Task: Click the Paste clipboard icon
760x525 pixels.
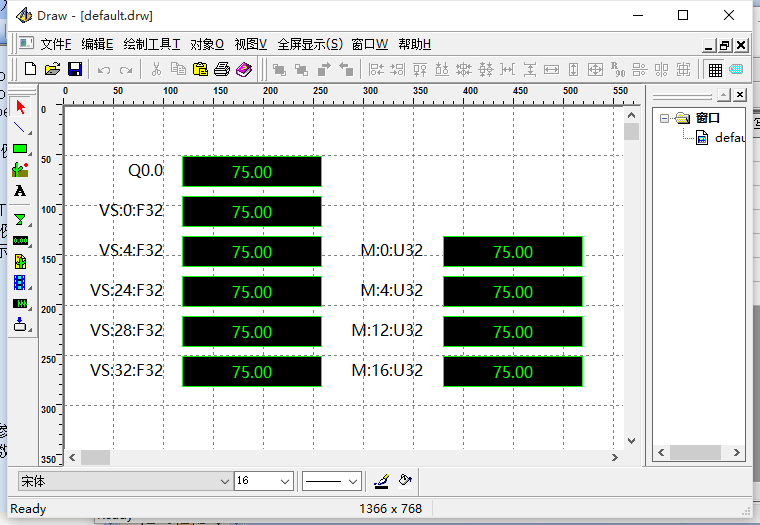Action: [200, 69]
